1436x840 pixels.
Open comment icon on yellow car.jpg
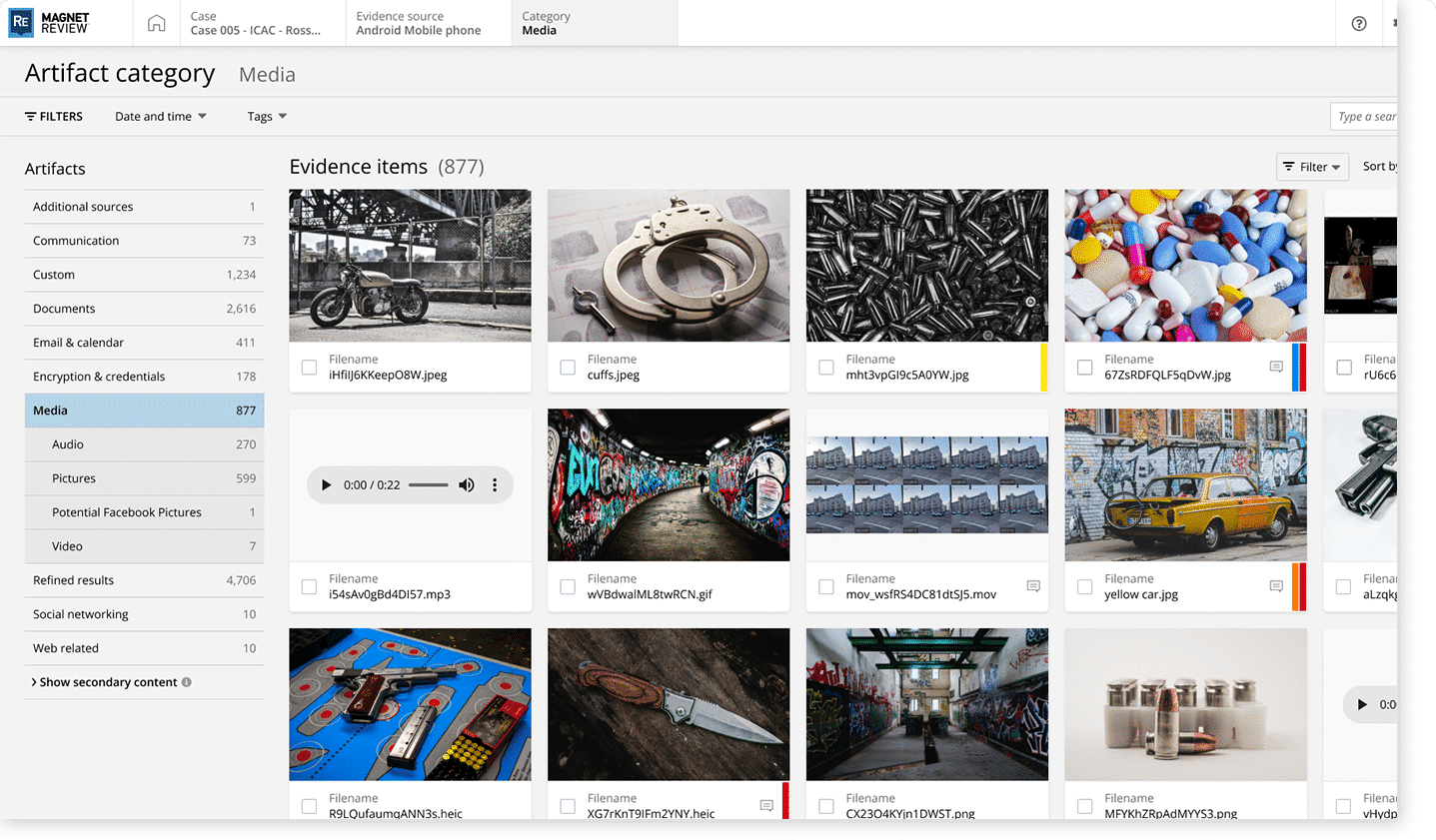[1276, 586]
